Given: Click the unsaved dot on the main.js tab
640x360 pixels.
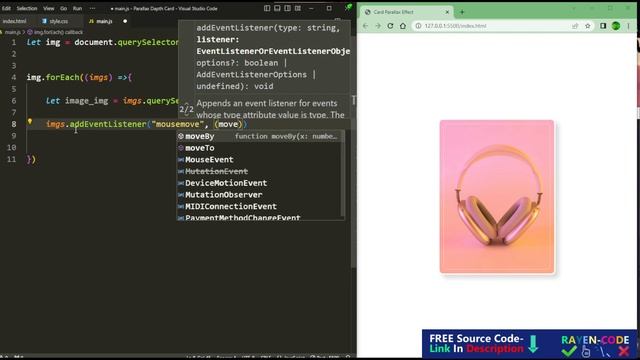Looking at the screenshot, I should click(x=125, y=21).
